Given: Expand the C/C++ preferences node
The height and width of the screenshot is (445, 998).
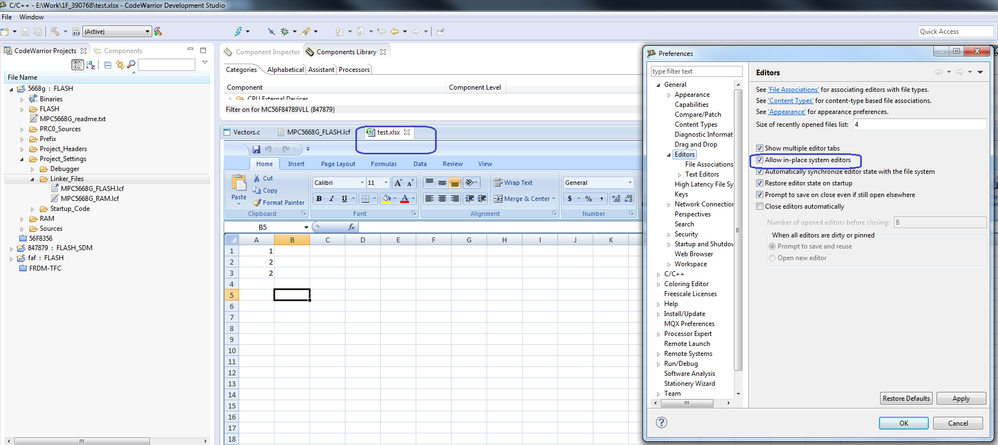Looking at the screenshot, I should [x=658, y=274].
